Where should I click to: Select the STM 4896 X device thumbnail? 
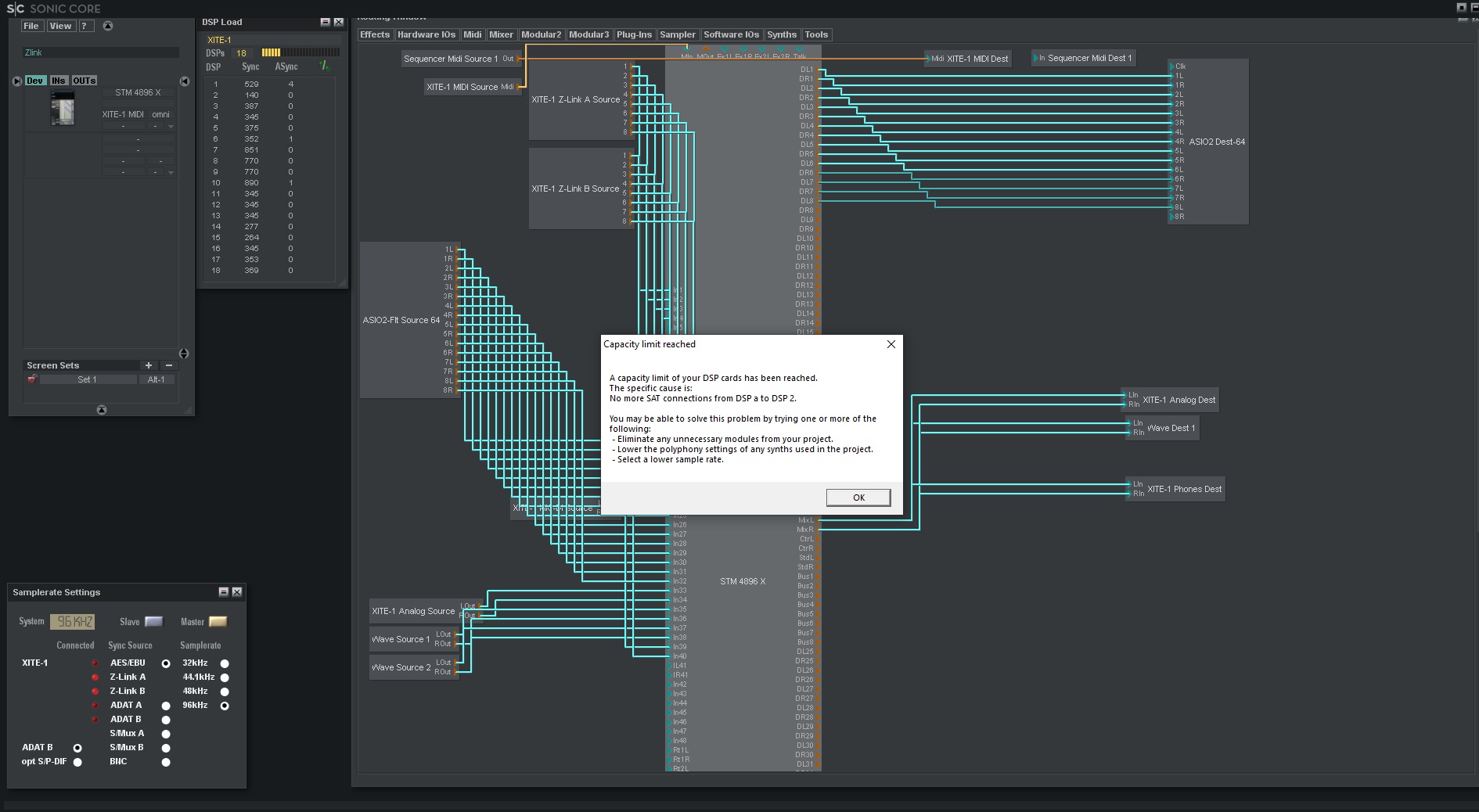(62, 108)
